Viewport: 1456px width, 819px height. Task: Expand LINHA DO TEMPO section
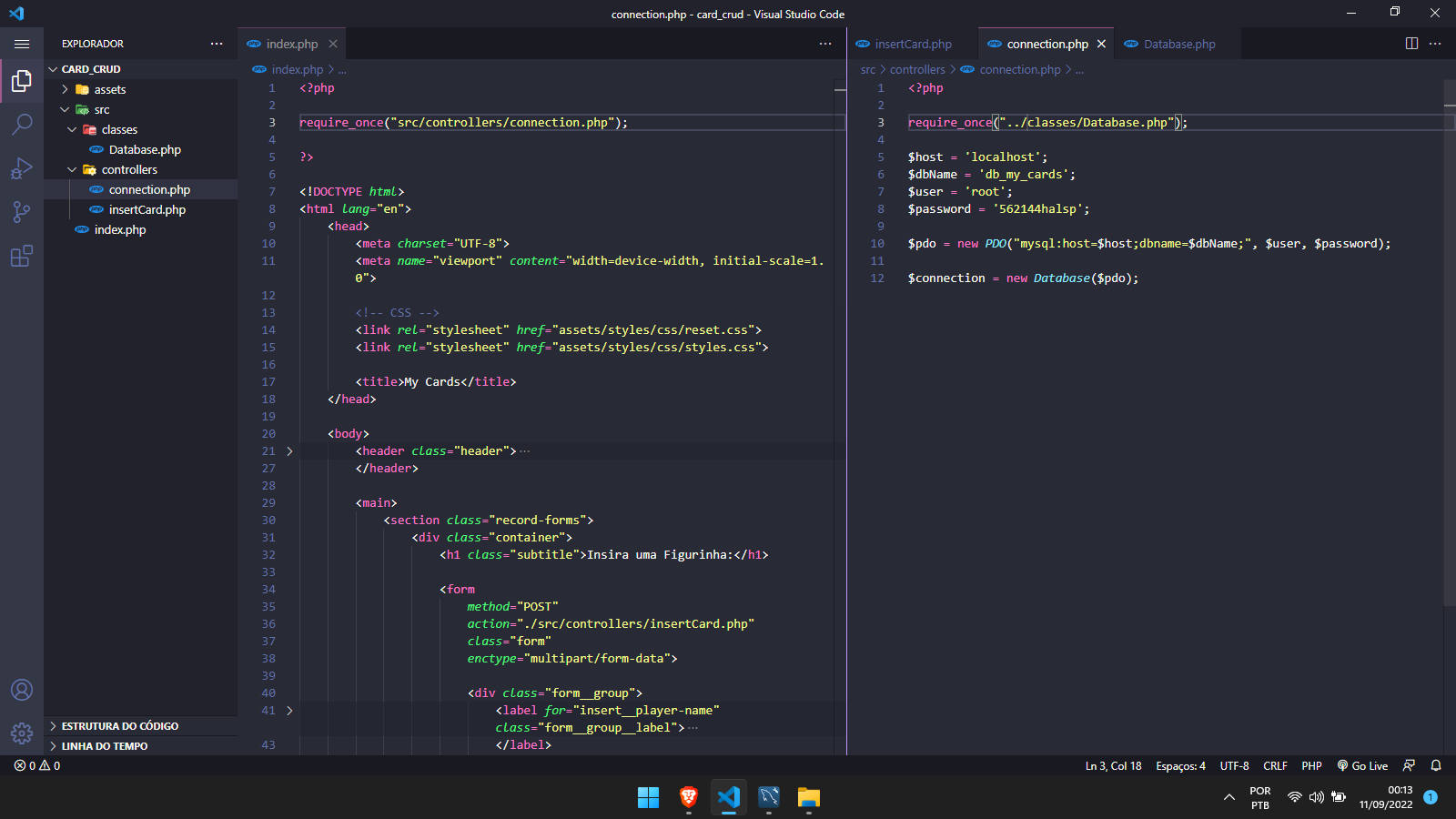[141, 746]
